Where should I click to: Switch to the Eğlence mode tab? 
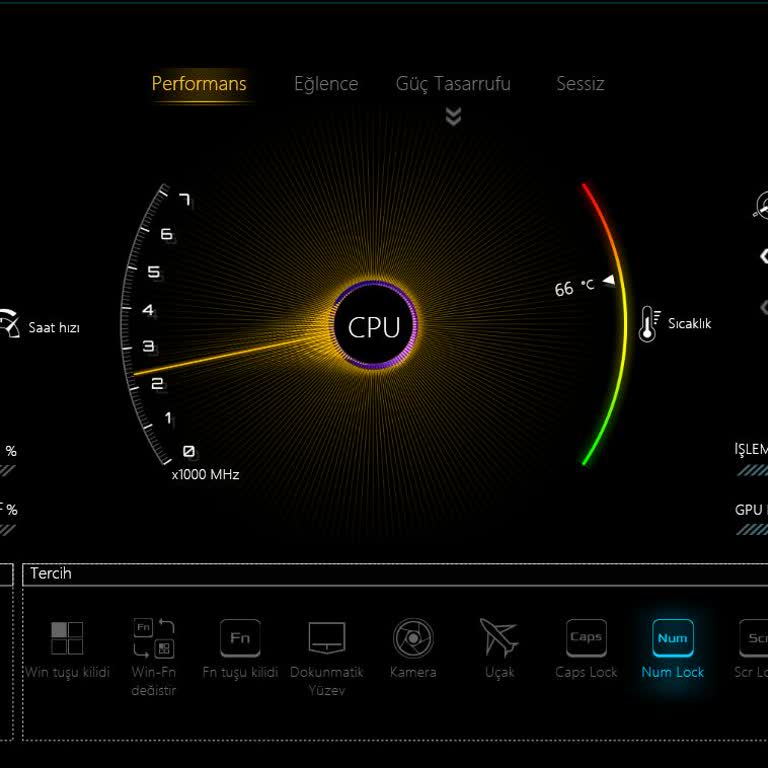326,84
